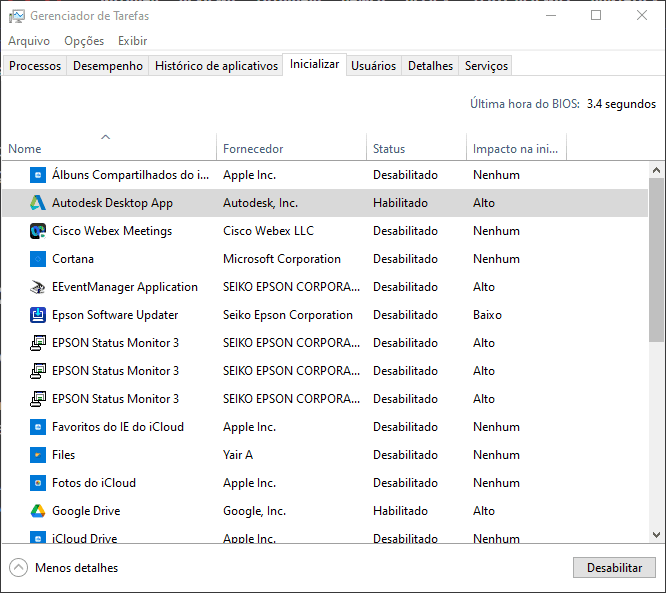
Task: Open the Arquivo menu
Action: (x=29, y=41)
